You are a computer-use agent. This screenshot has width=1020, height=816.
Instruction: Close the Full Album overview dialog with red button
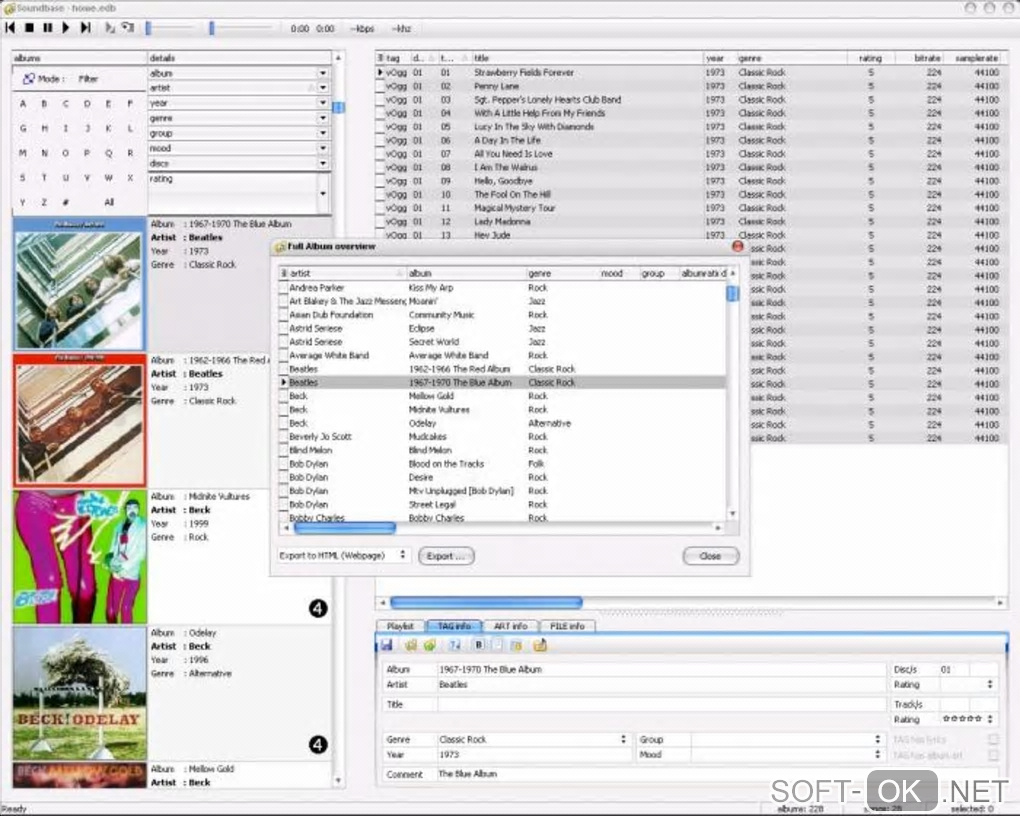pos(737,246)
